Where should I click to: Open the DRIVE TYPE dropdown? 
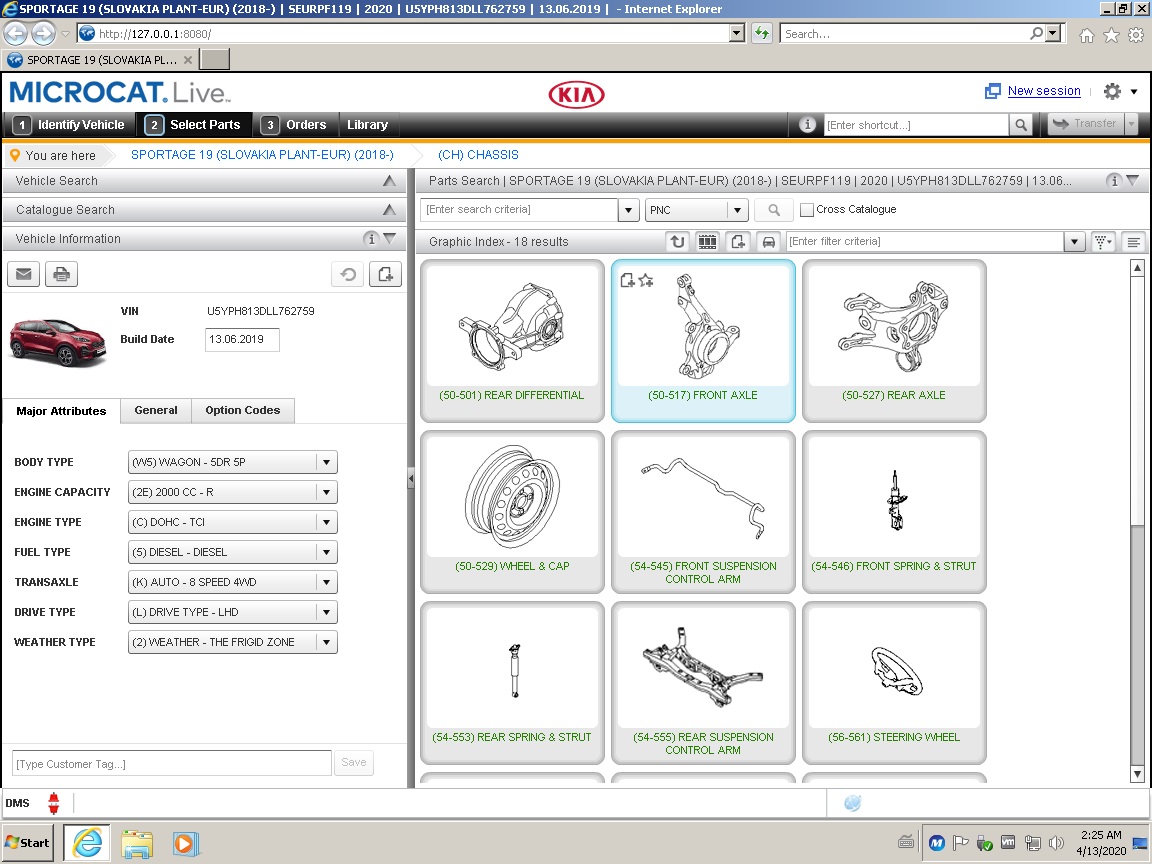[326, 612]
